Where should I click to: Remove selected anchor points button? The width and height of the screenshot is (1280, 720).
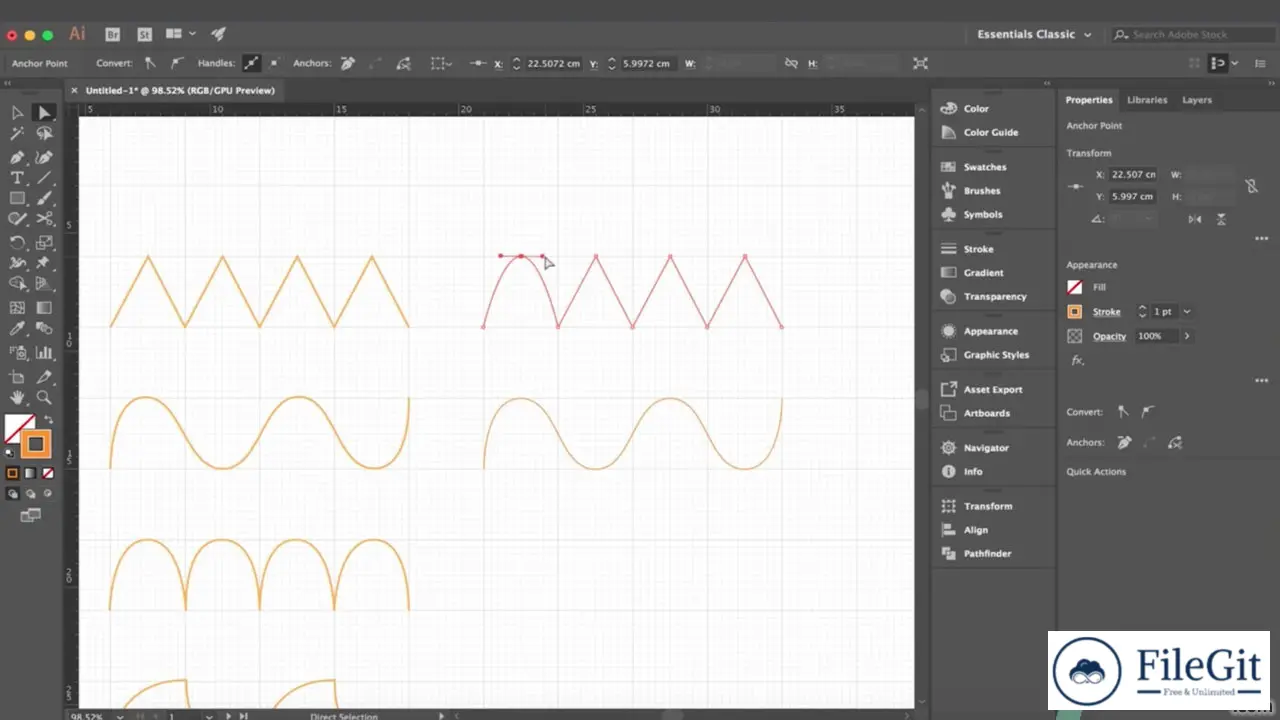coord(347,63)
